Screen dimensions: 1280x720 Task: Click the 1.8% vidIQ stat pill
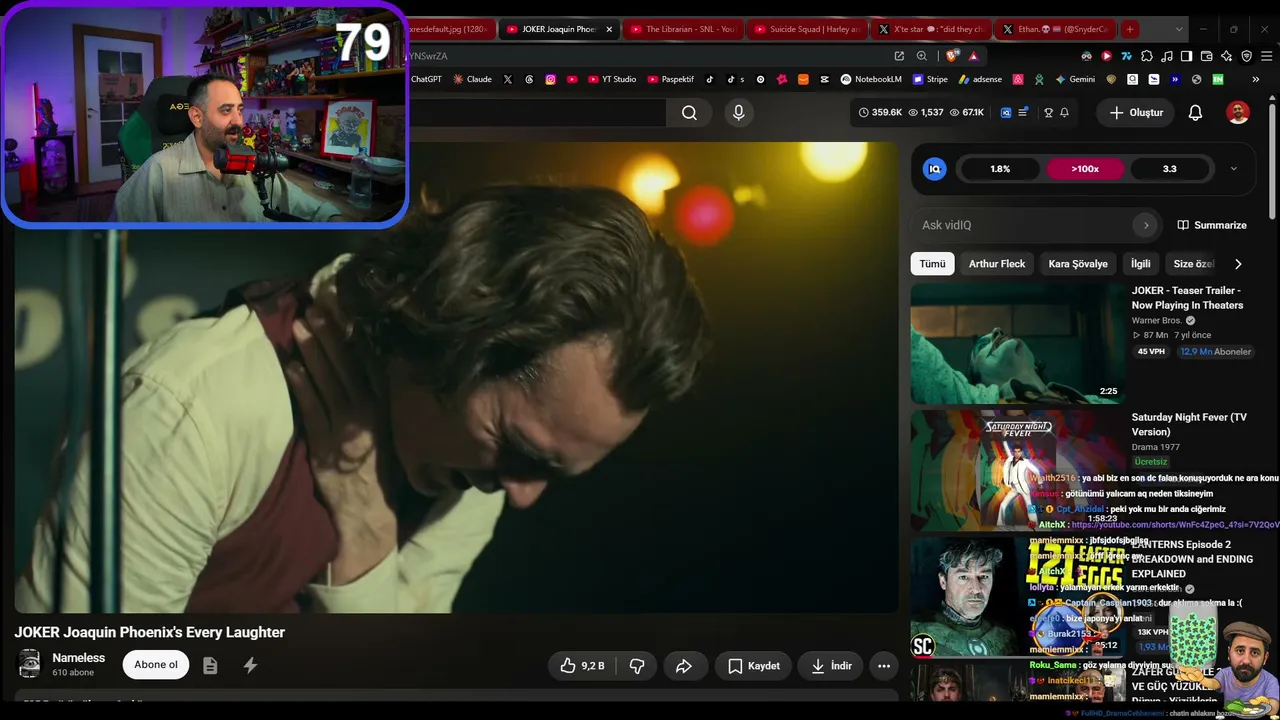click(1000, 169)
